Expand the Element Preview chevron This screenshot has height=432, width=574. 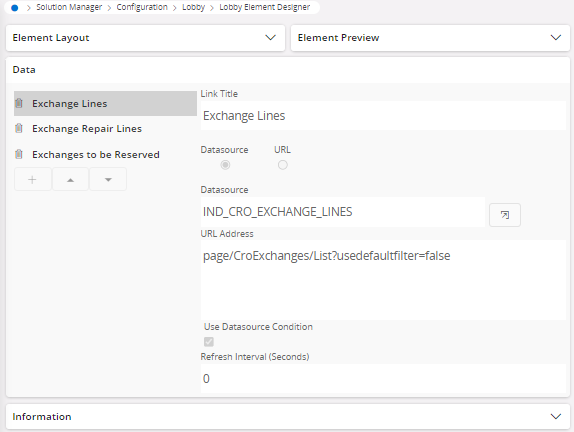pyautogui.click(x=556, y=38)
